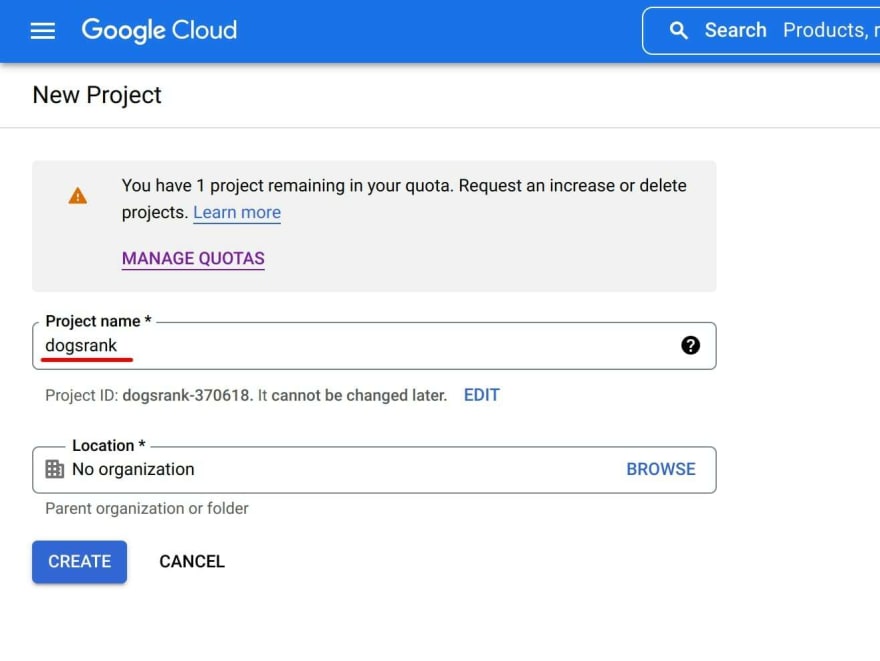Click BROWSE to choose a location
The height and width of the screenshot is (661, 880).
click(661, 469)
